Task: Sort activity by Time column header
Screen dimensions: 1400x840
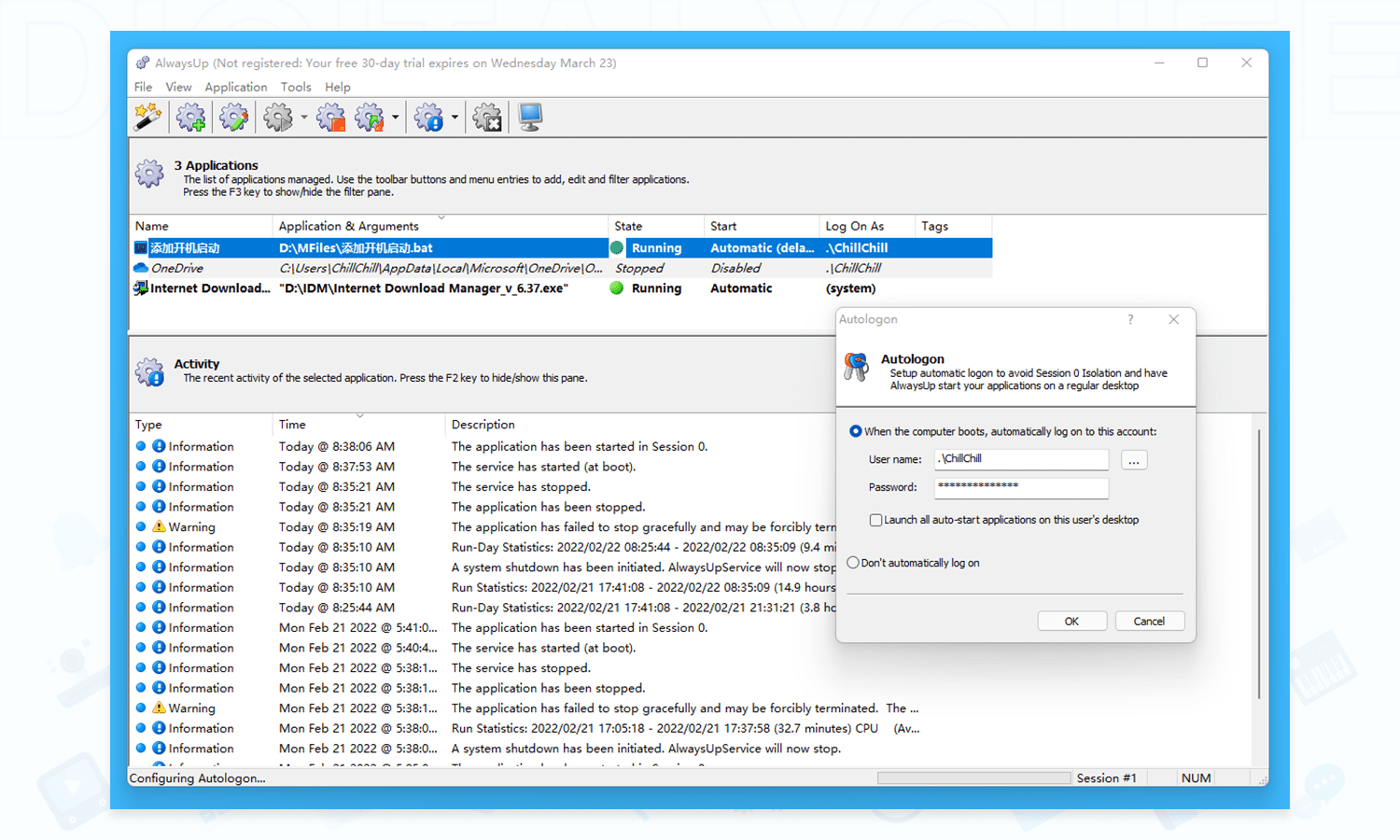Action: tap(358, 425)
